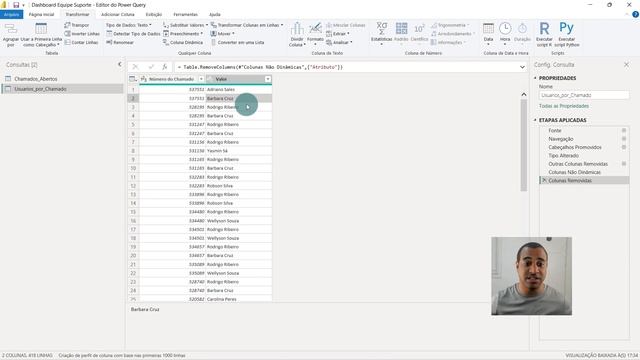The image size is (640, 360).
Task: Open the Ferramentas tab
Action: click(185, 14)
